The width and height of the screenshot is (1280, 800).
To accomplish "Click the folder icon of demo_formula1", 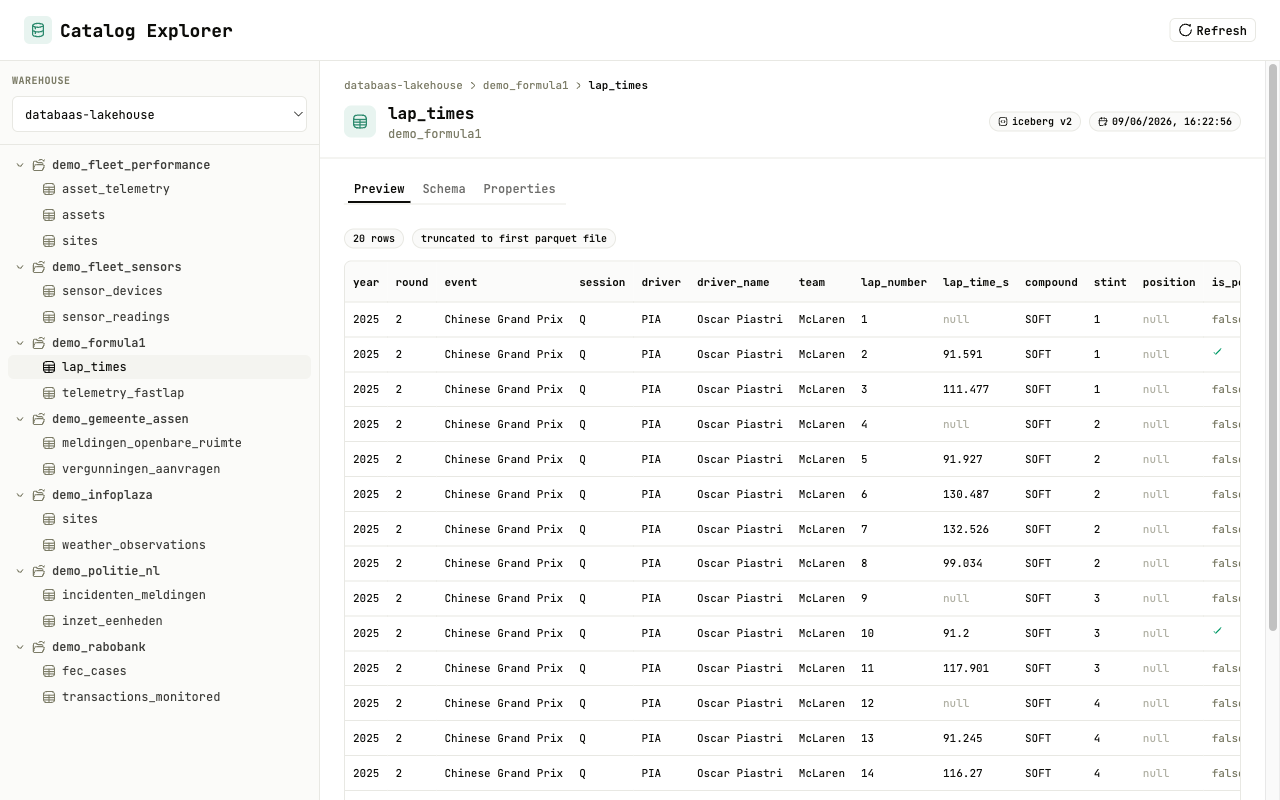I will (39, 343).
